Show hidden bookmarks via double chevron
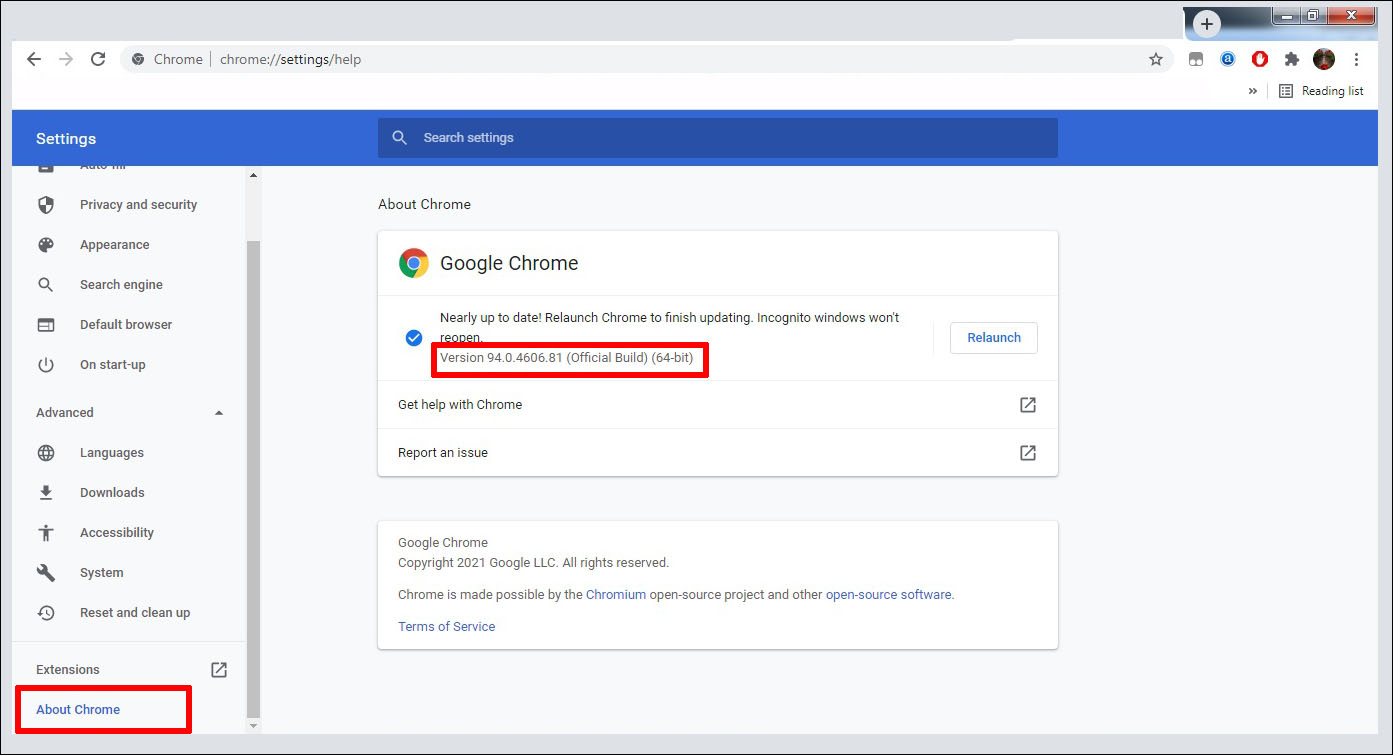 (x=1253, y=91)
